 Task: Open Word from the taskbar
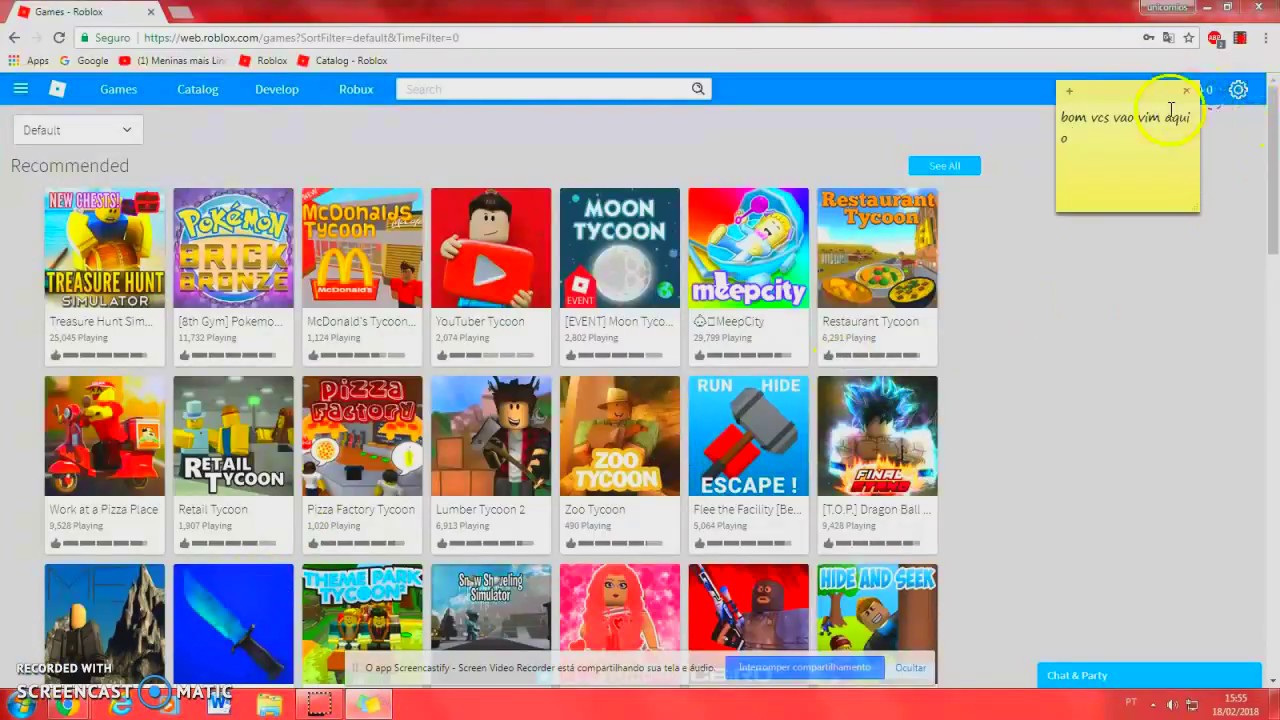click(219, 704)
